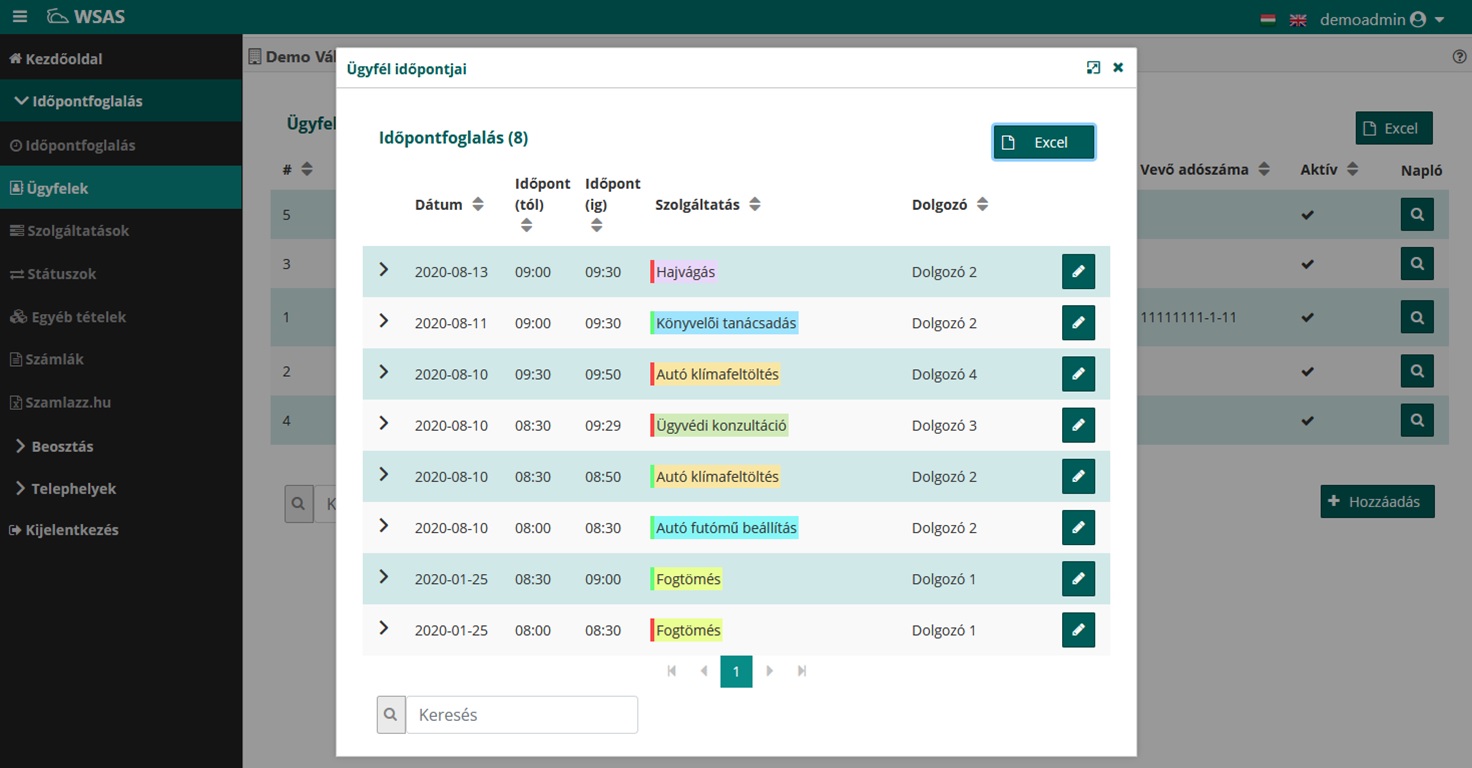Edit the Hajvágás appointment with pencil icon
The height and width of the screenshot is (768, 1472).
point(1078,271)
